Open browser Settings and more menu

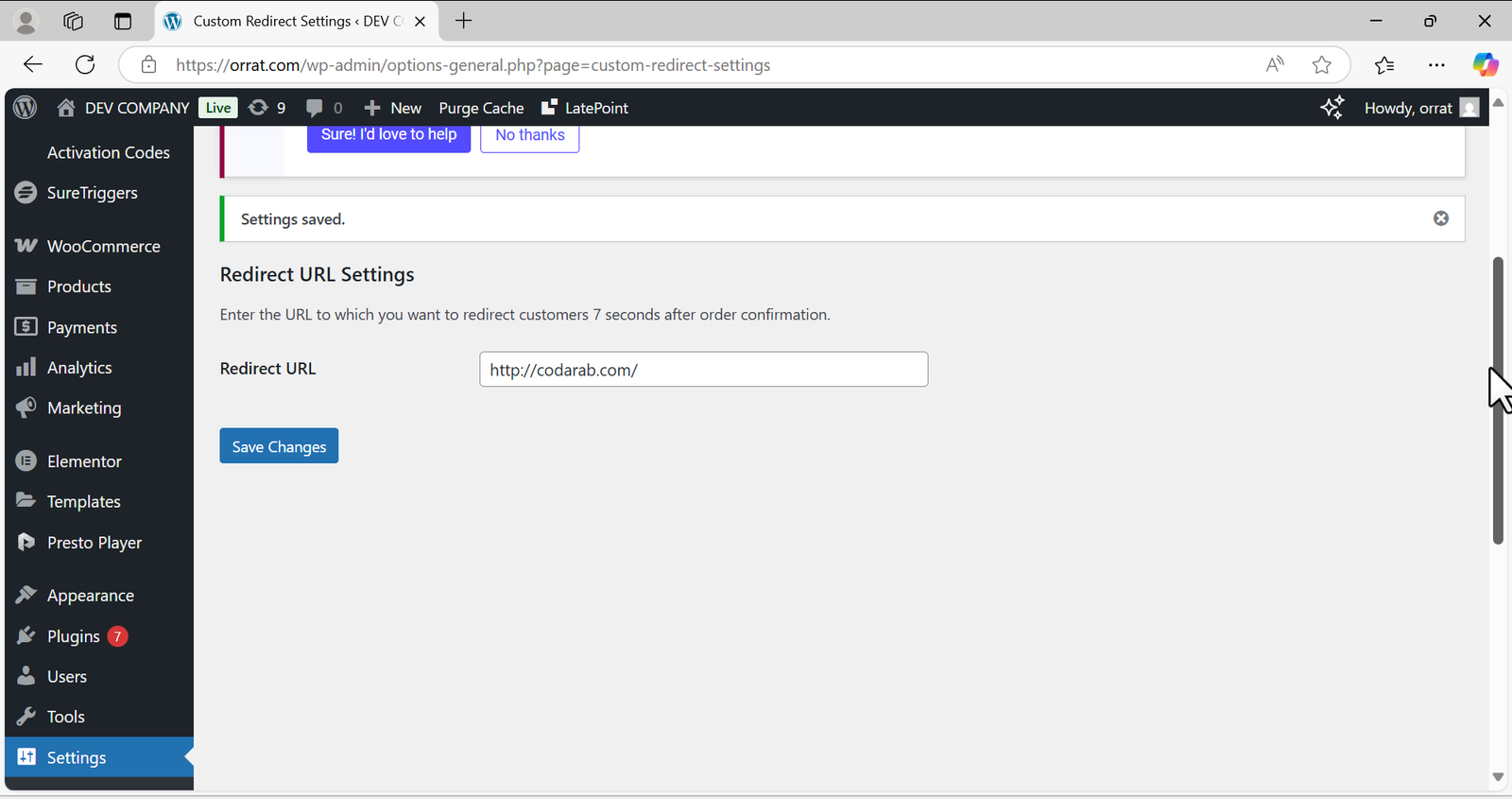(x=1436, y=64)
